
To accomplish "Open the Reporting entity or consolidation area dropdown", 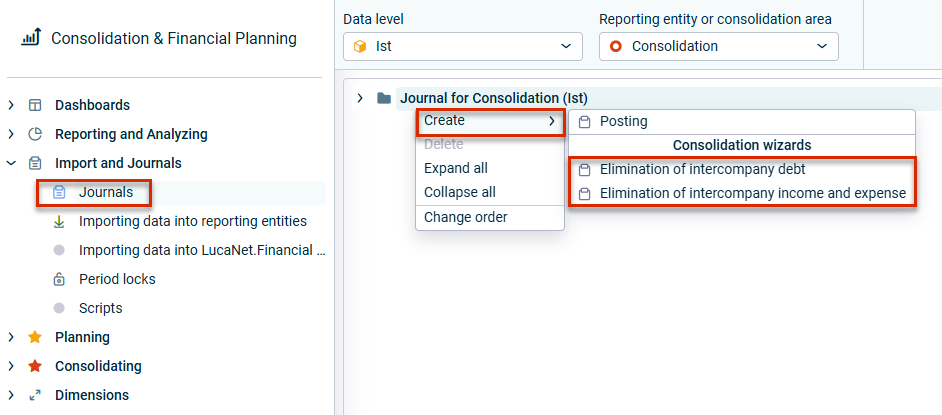I will [719, 46].
